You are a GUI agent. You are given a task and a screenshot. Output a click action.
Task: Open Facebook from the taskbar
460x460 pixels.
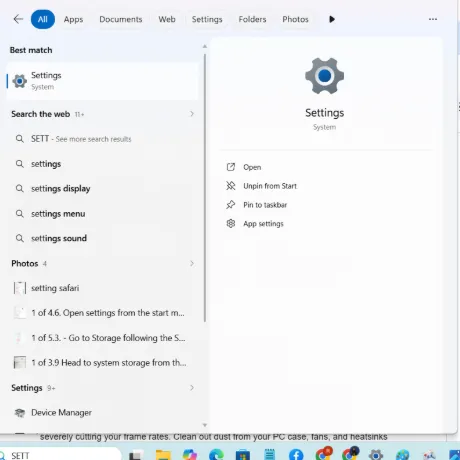click(296, 455)
